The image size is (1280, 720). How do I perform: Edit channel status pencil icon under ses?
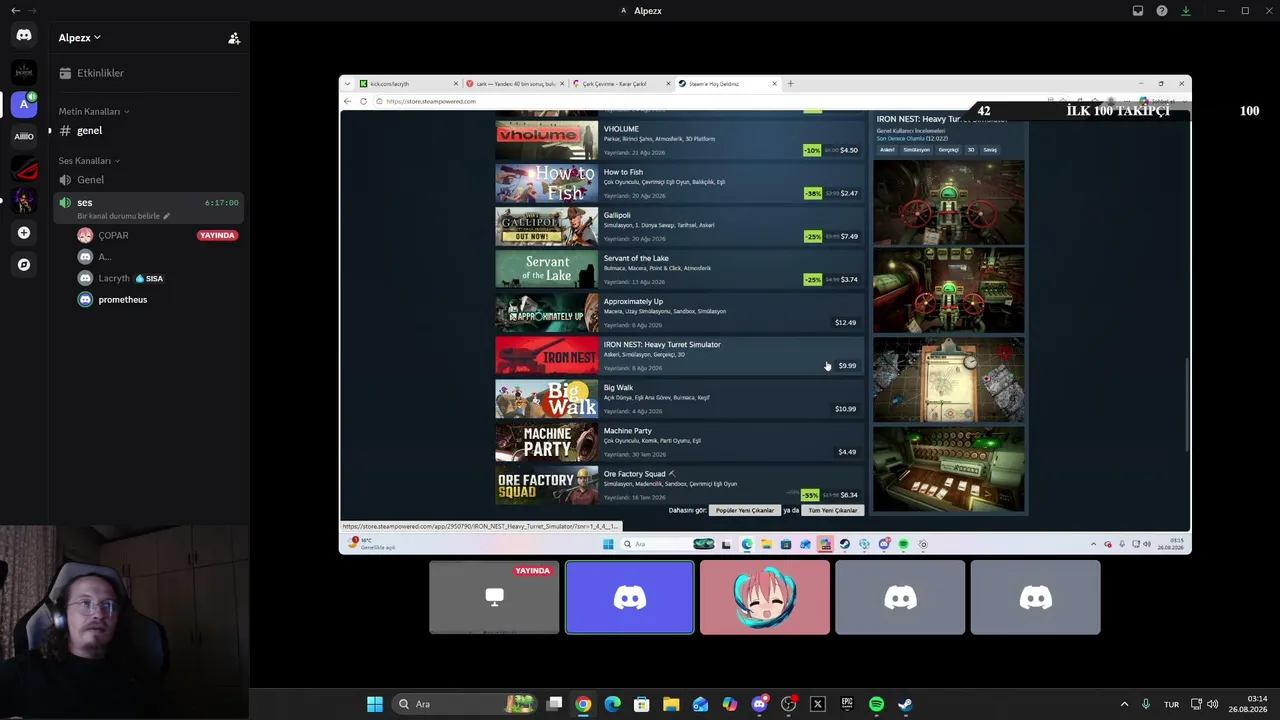pyautogui.click(x=167, y=216)
